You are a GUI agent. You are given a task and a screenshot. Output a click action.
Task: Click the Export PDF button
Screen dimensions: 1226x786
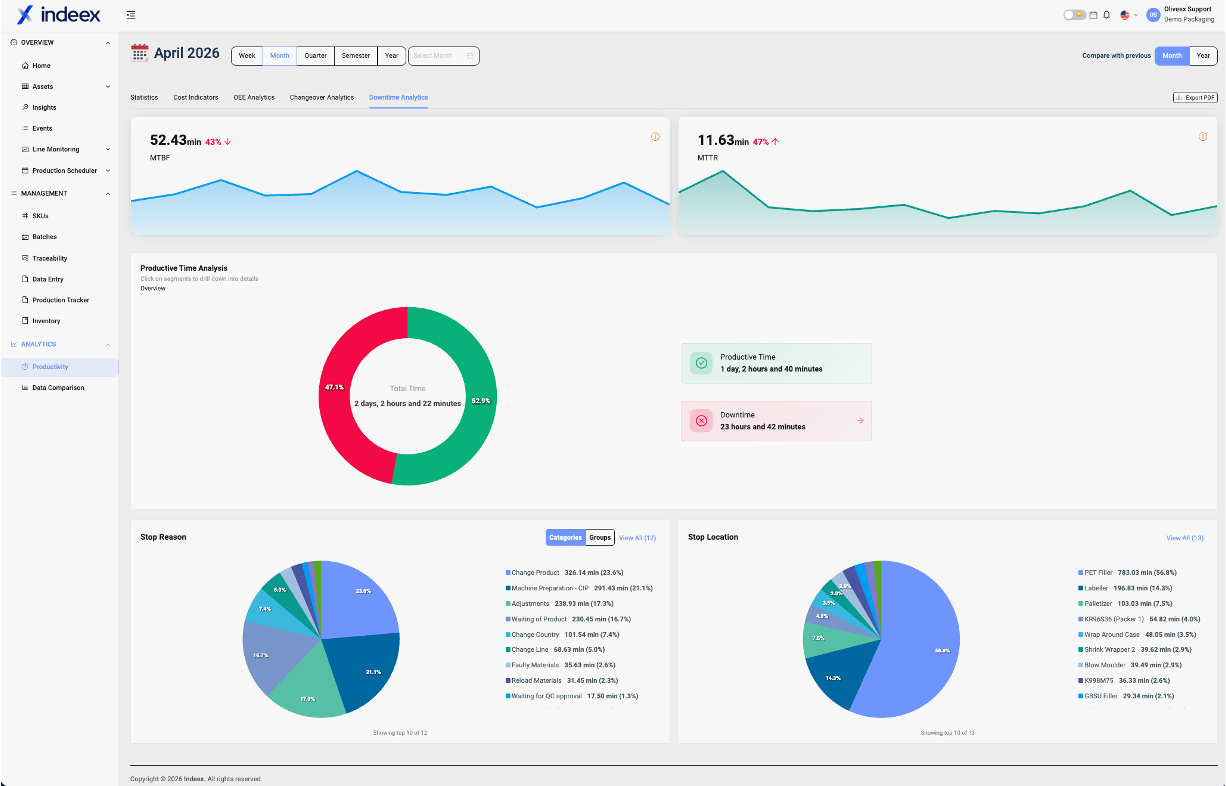pyautogui.click(x=1195, y=98)
